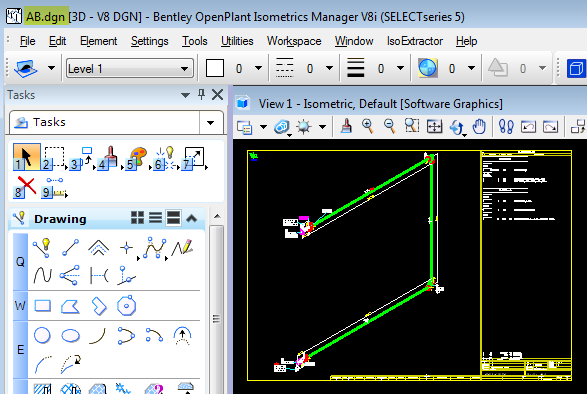Screen dimensions: 587x394
Task: Choose the Place Circle tool
Action: tap(42, 335)
